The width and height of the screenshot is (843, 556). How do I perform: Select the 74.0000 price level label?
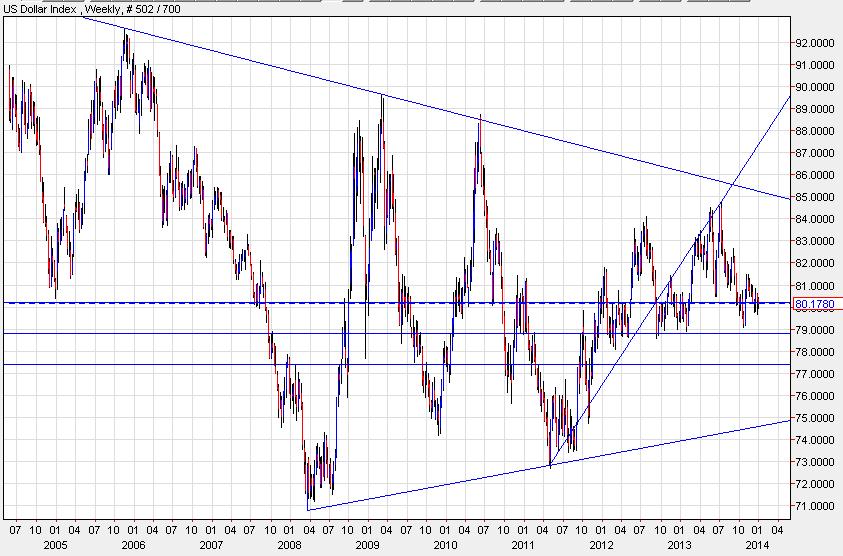pyautogui.click(x=815, y=440)
